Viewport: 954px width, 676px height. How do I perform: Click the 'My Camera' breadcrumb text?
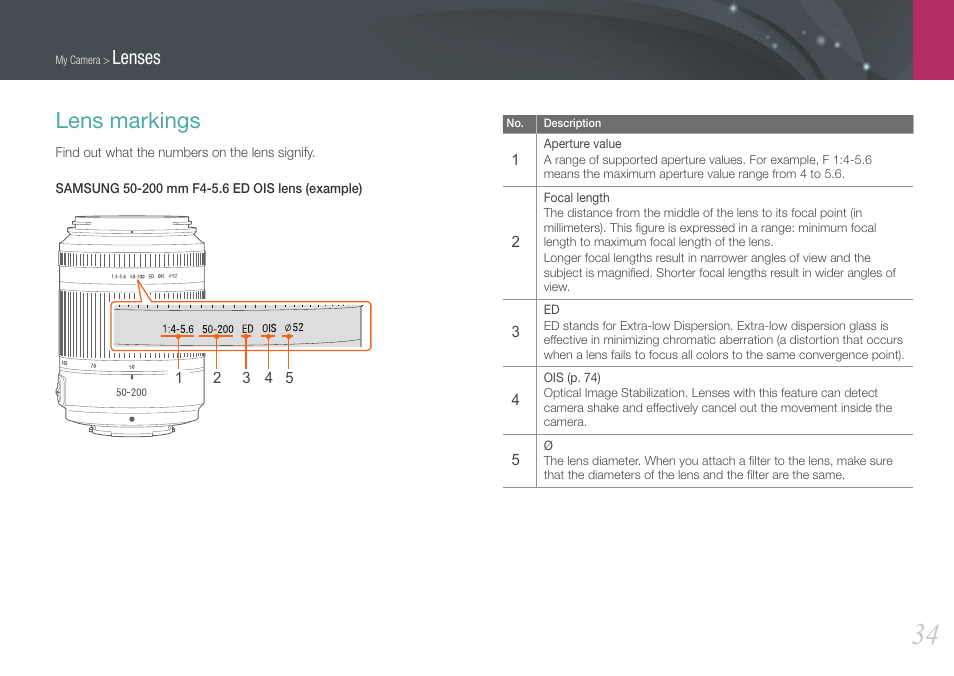(78, 60)
